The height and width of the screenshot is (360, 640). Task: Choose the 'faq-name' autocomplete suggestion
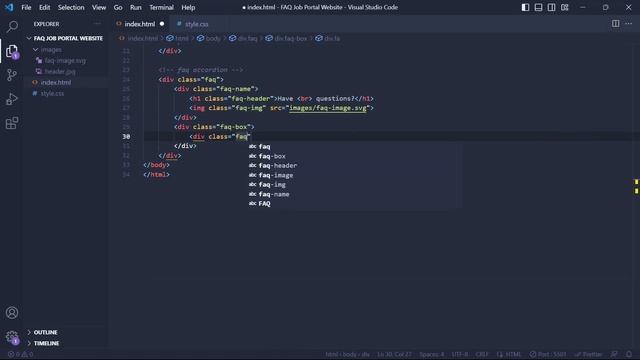pos(355,194)
